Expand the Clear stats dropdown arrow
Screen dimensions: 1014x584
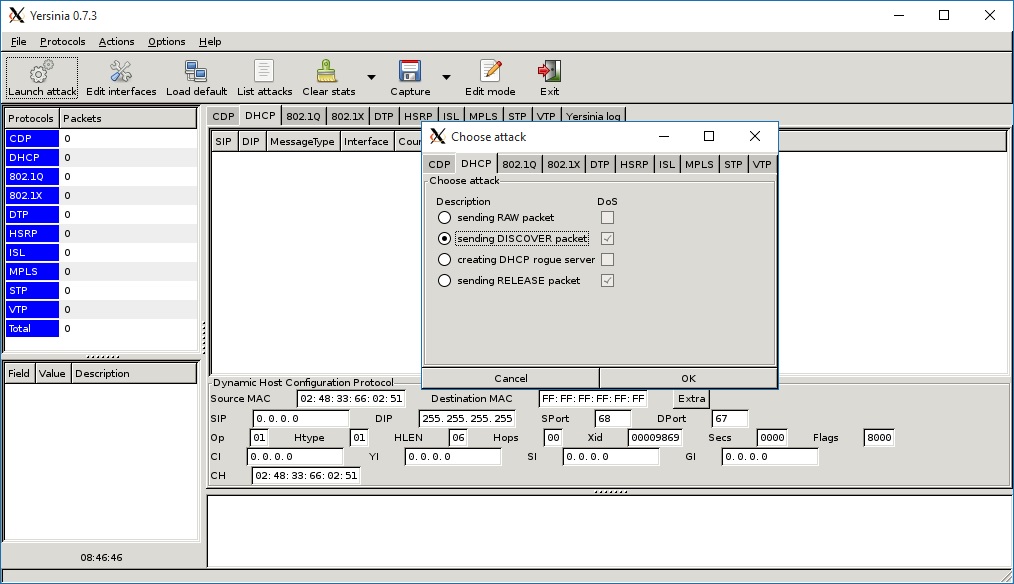(371, 77)
